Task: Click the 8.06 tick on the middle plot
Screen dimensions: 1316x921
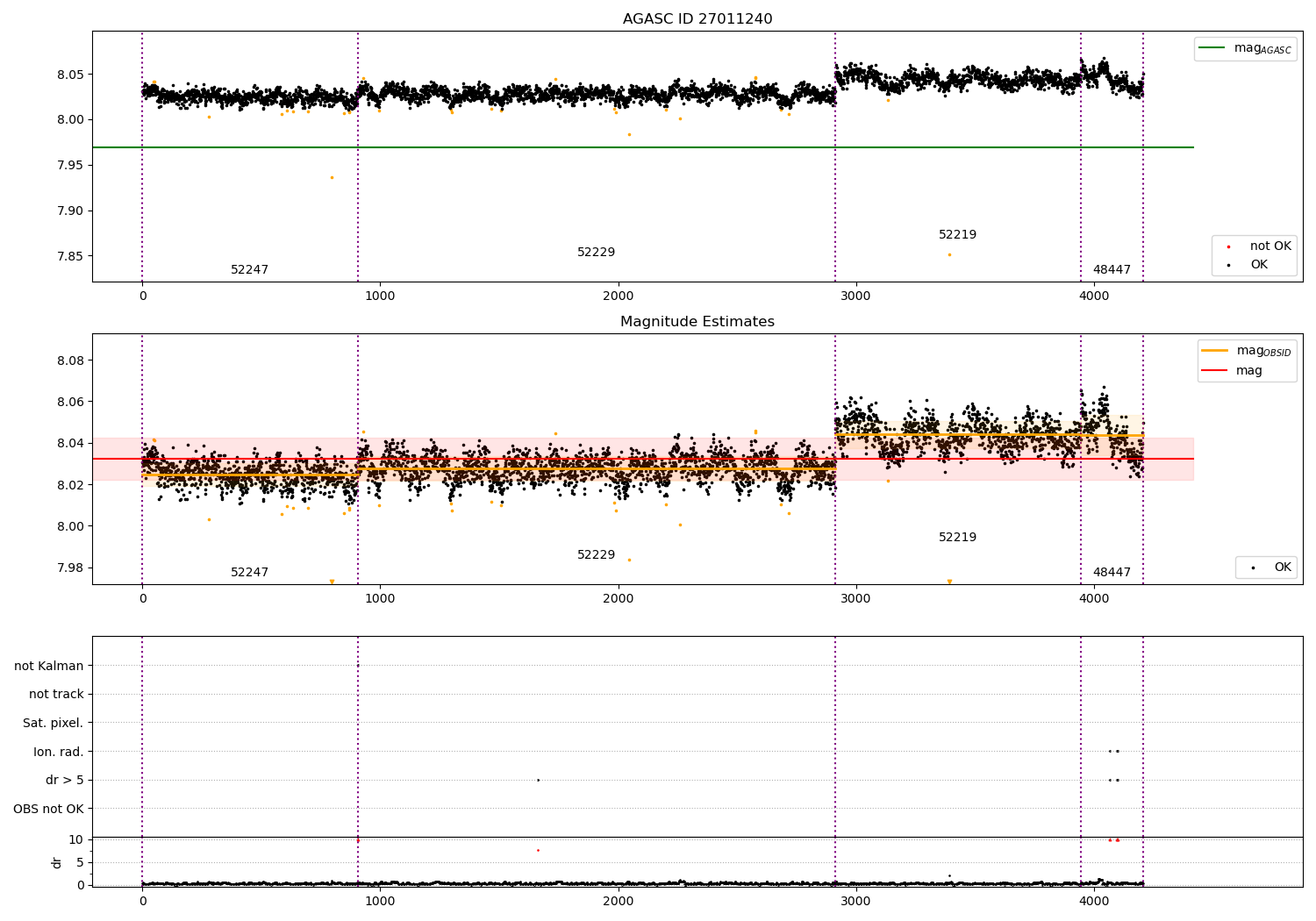Action: point(70,403)
